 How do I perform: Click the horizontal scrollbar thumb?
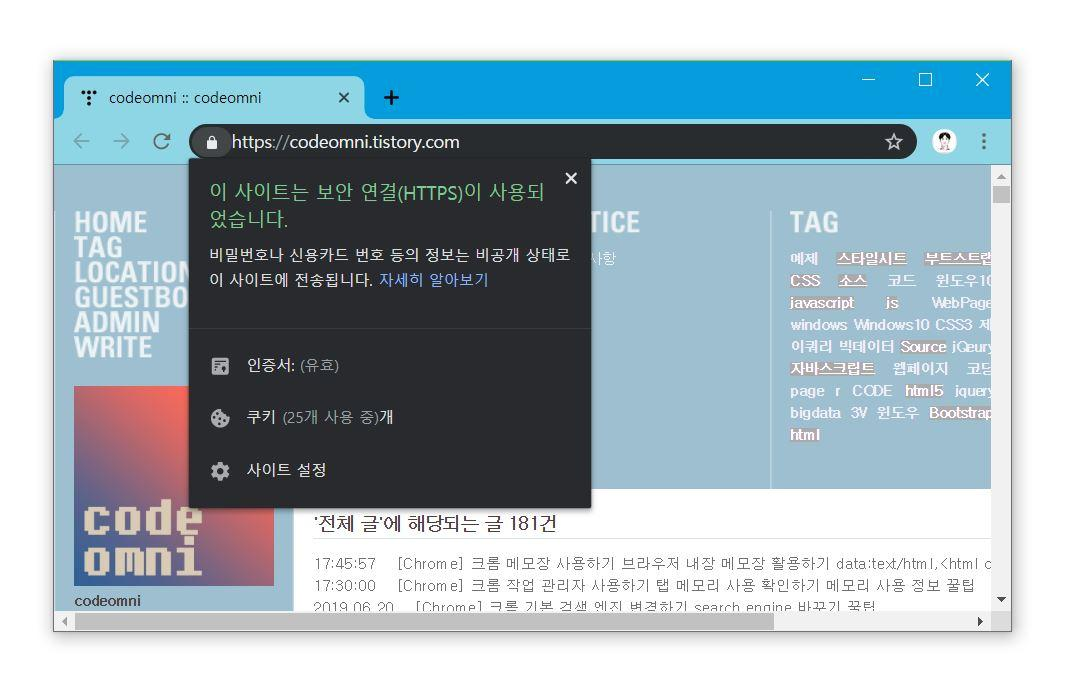424,621
